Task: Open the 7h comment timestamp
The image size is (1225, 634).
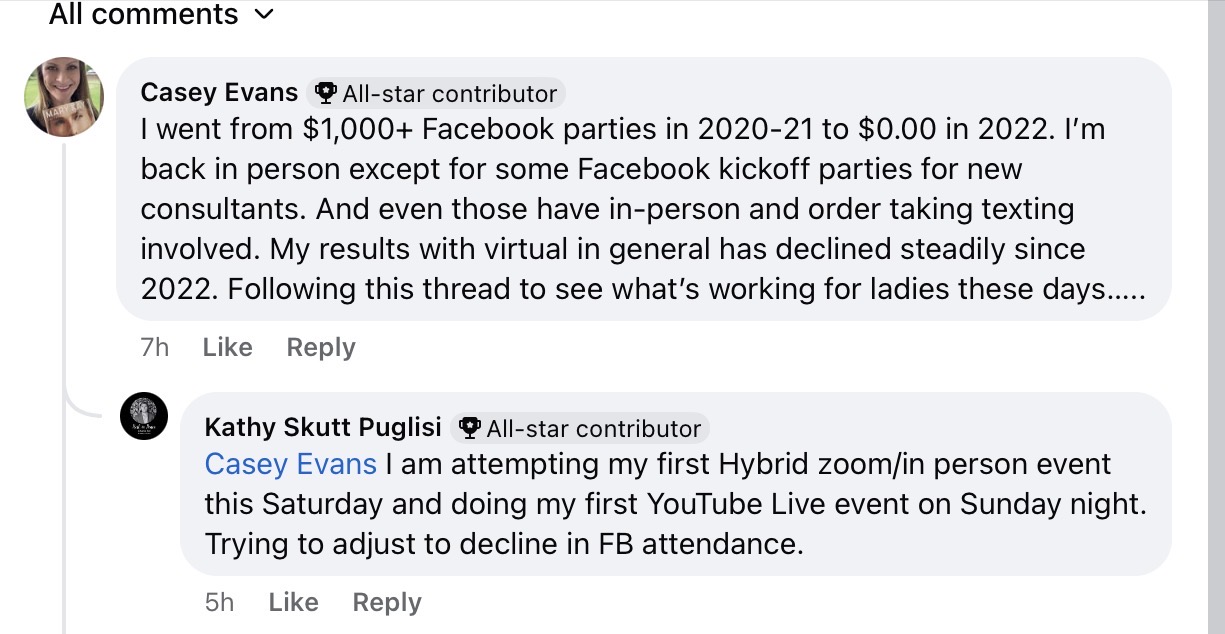Action: [155, 347]
